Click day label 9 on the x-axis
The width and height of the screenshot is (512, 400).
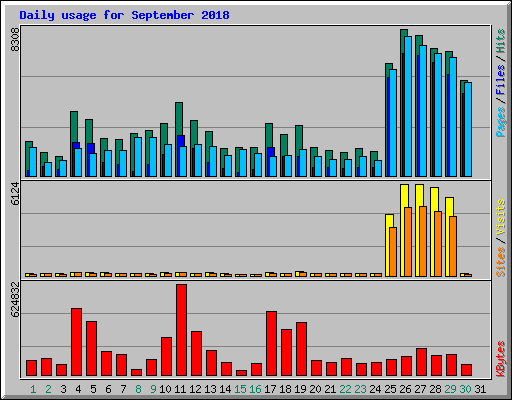[x=153, y=389]
